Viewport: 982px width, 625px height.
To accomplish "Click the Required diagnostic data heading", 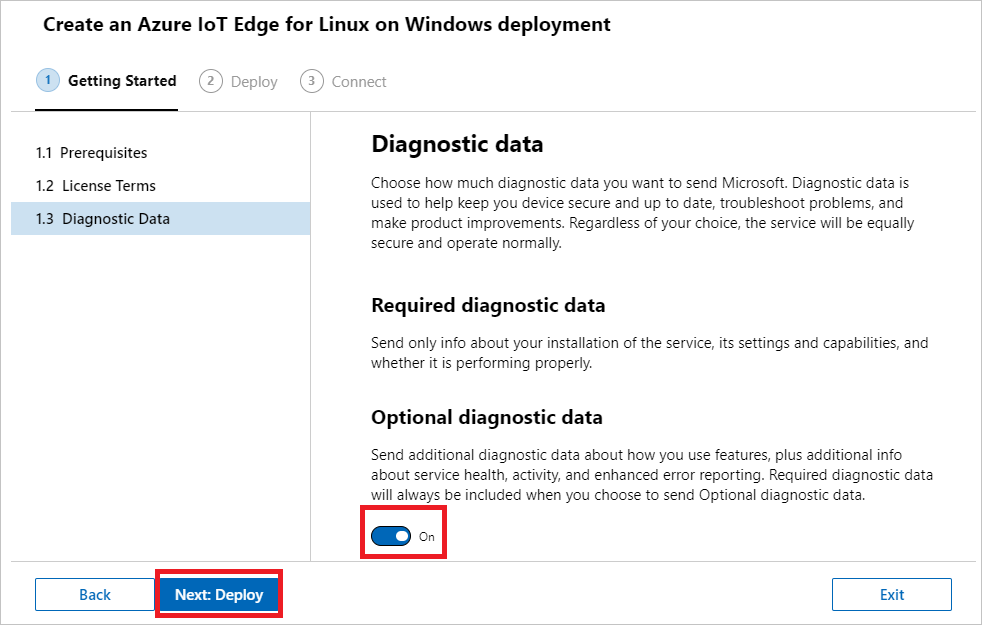I will tap(488, 305).
